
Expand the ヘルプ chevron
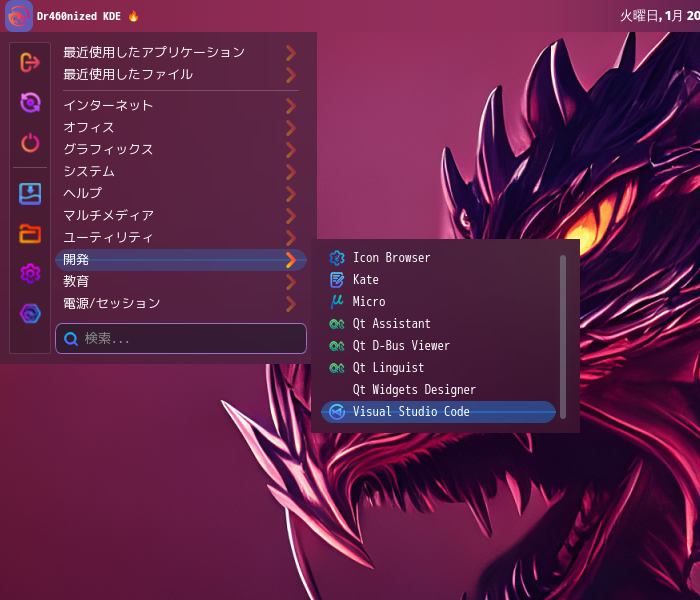click(x=291, y=193)
